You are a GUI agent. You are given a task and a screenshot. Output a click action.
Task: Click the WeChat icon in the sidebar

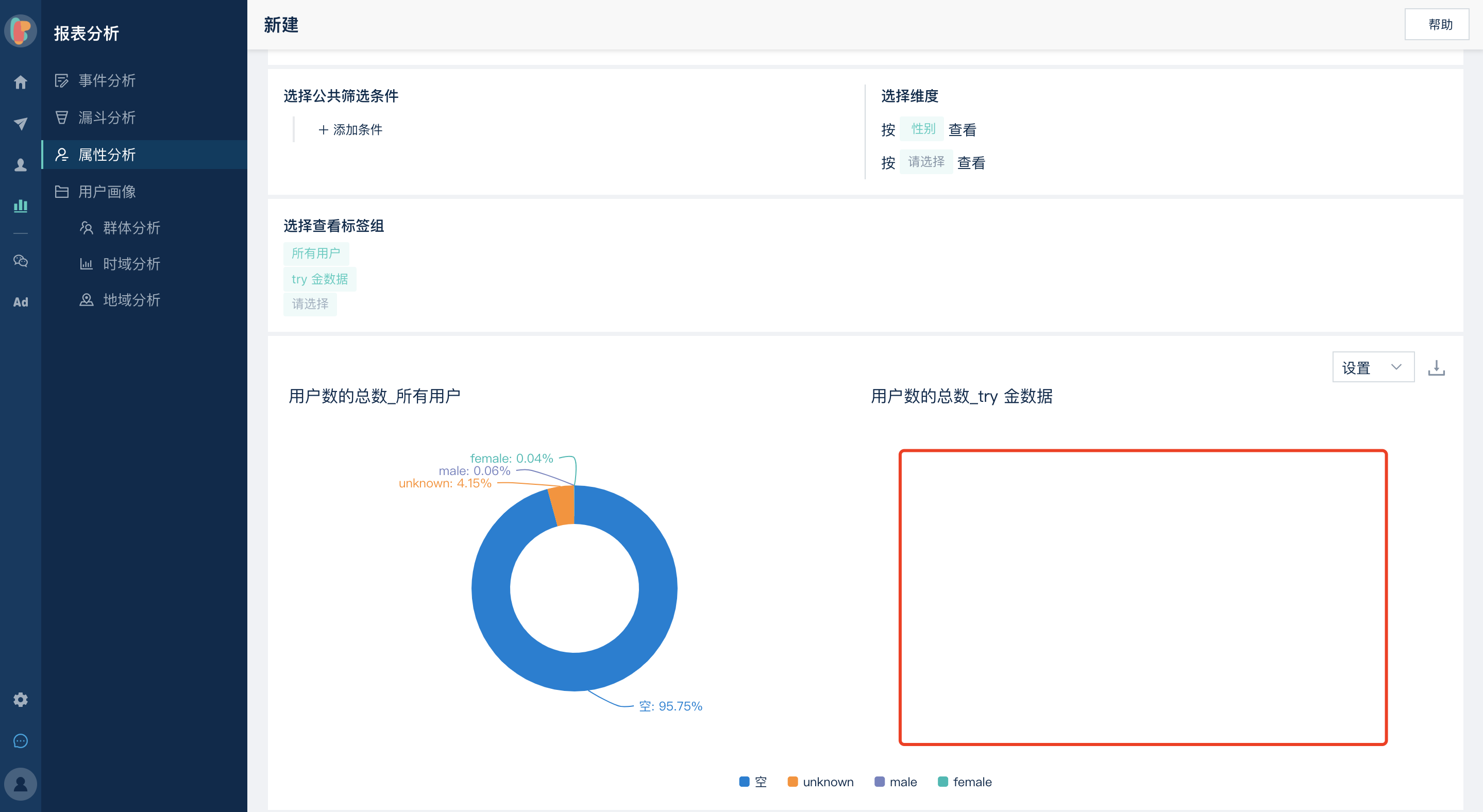tap(21, 261)
